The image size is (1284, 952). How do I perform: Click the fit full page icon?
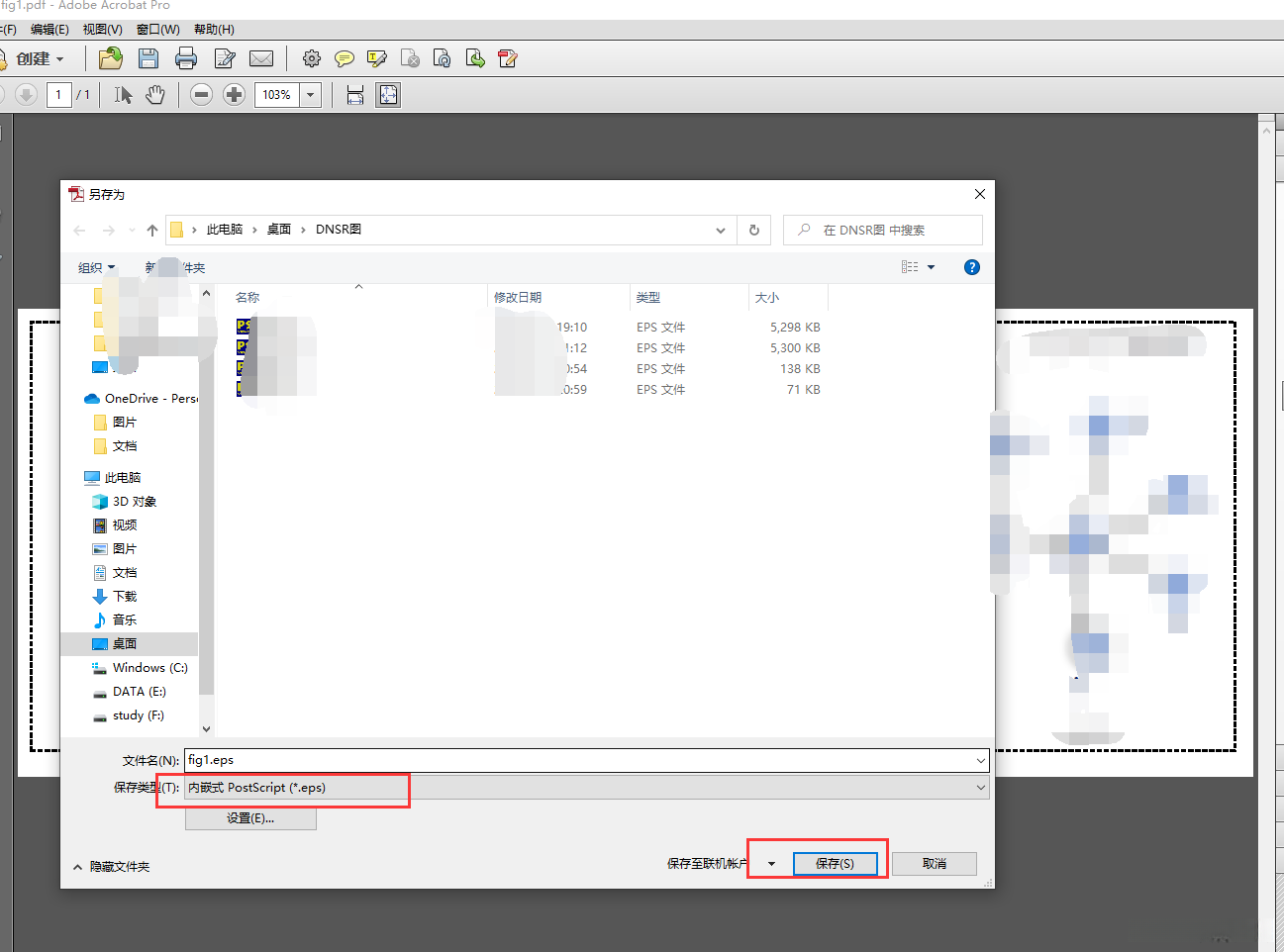pyautogui.click(x=388, y=95)
